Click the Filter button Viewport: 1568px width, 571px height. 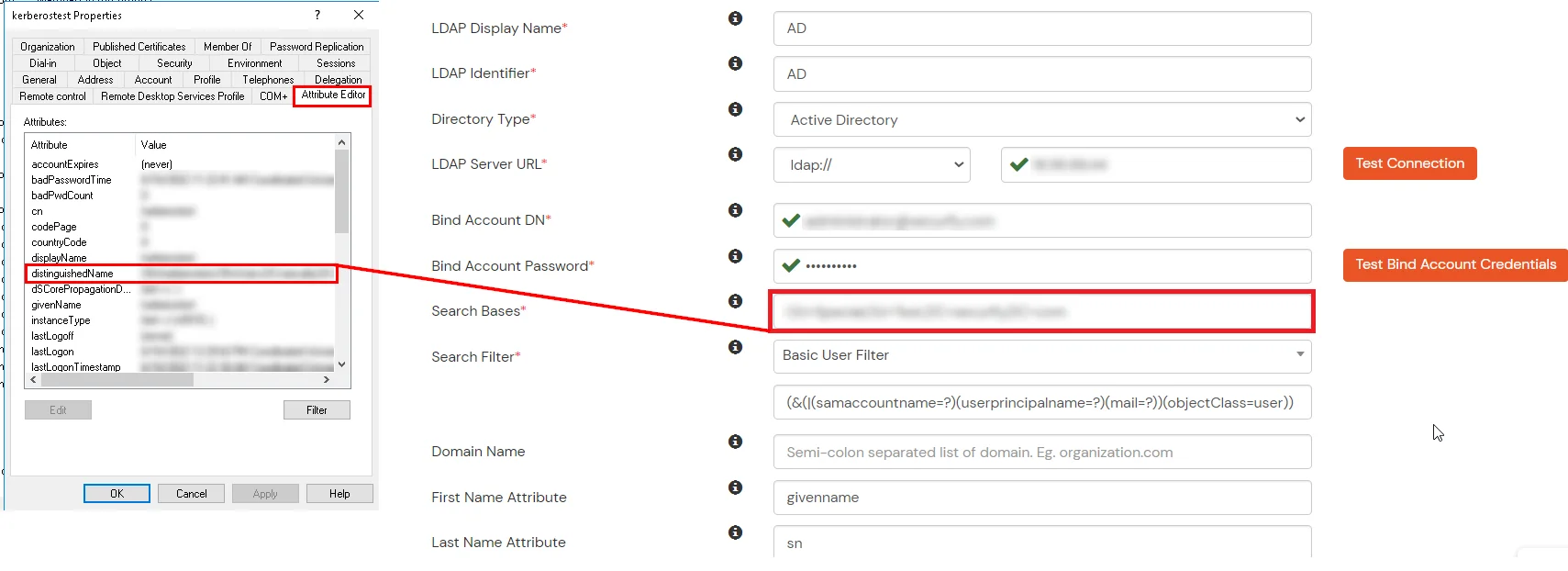(x=317, y=410)
